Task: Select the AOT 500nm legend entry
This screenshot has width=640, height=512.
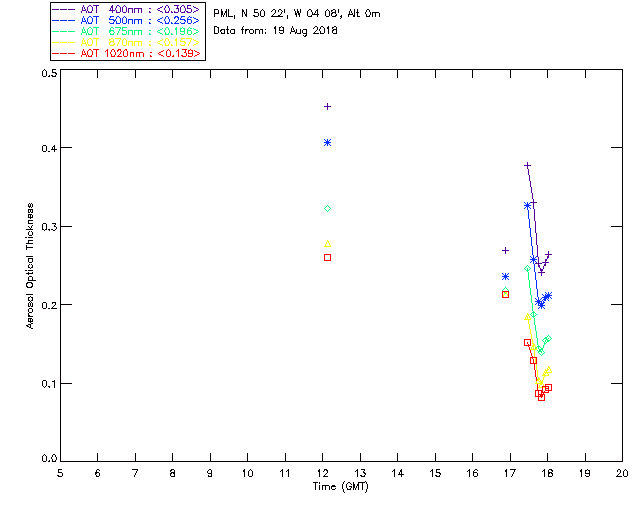Action: click(x=127, y=20)
